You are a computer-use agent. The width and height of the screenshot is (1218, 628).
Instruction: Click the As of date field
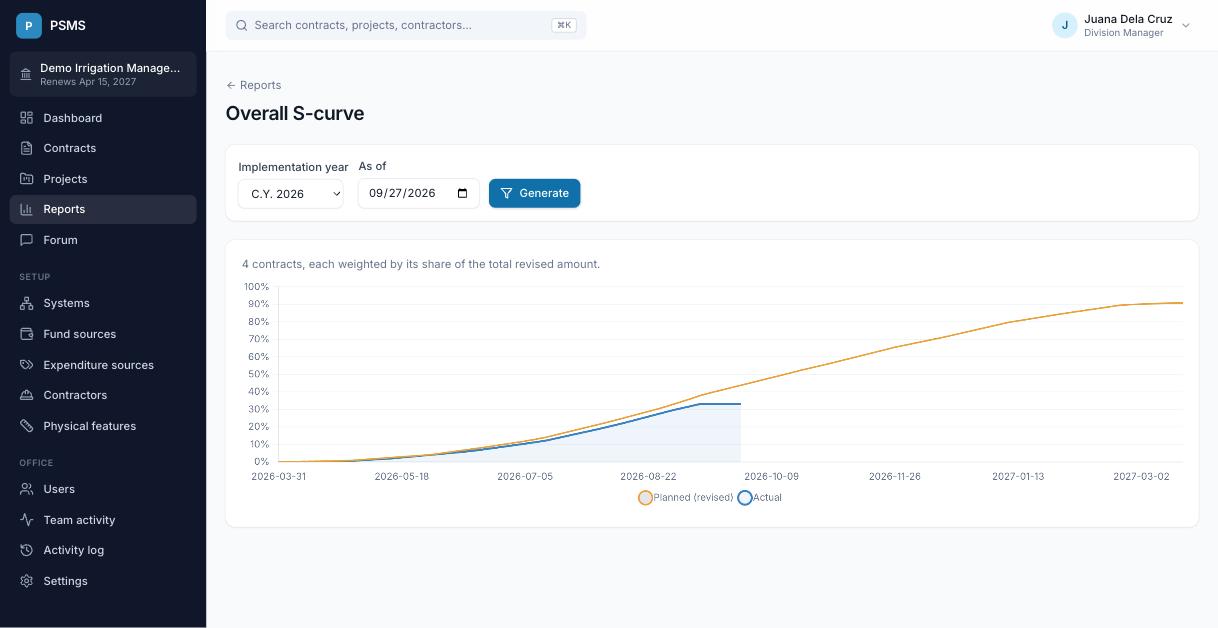coord(419,193)
